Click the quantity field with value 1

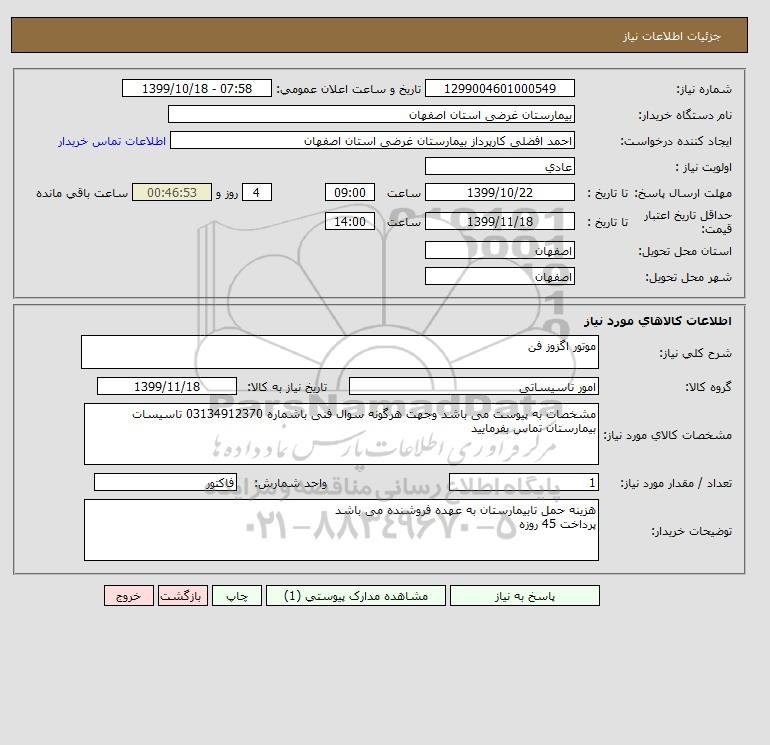click(x=524, y=482)
